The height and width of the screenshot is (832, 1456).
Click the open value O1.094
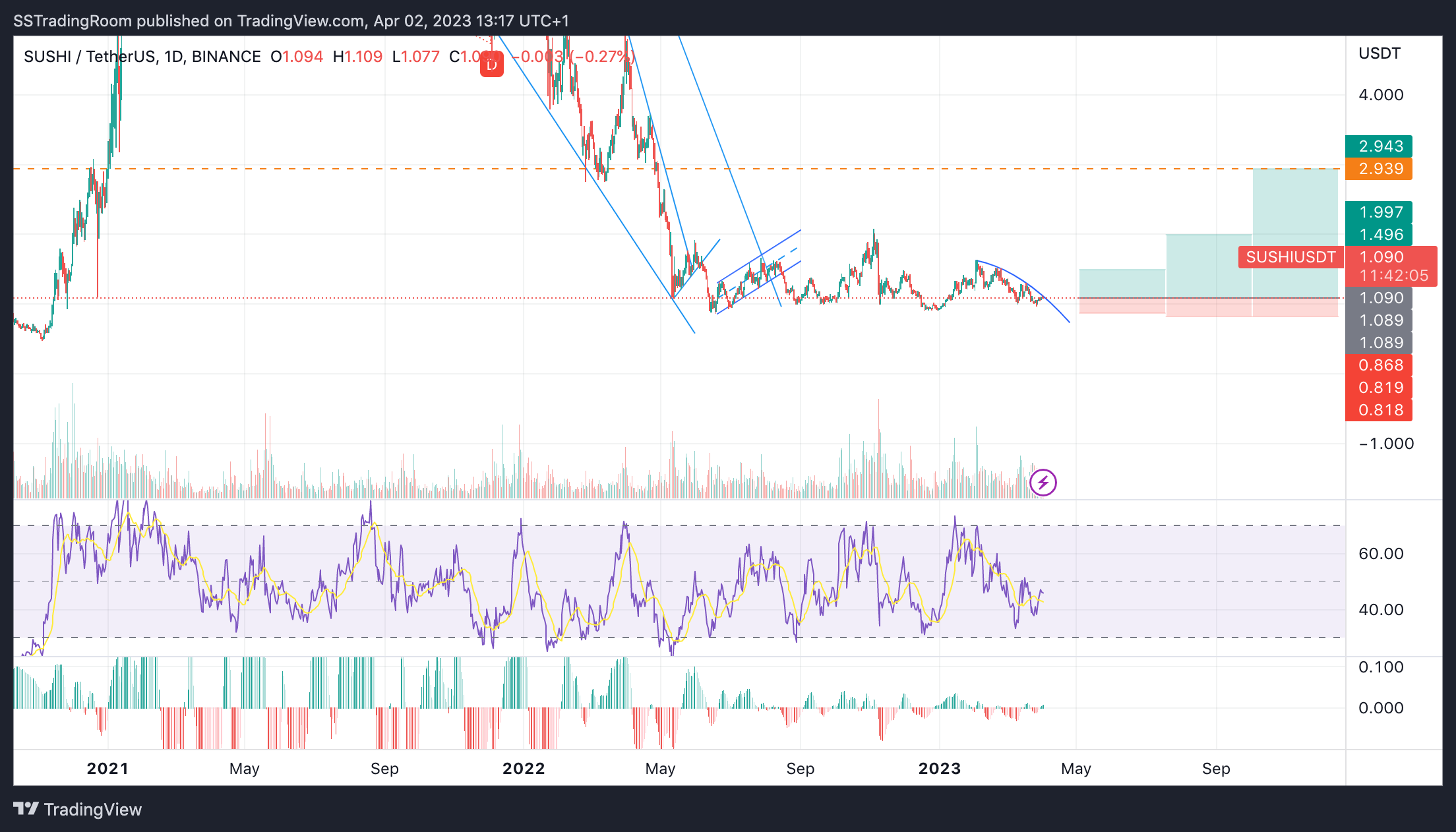(x=297, y=57)
